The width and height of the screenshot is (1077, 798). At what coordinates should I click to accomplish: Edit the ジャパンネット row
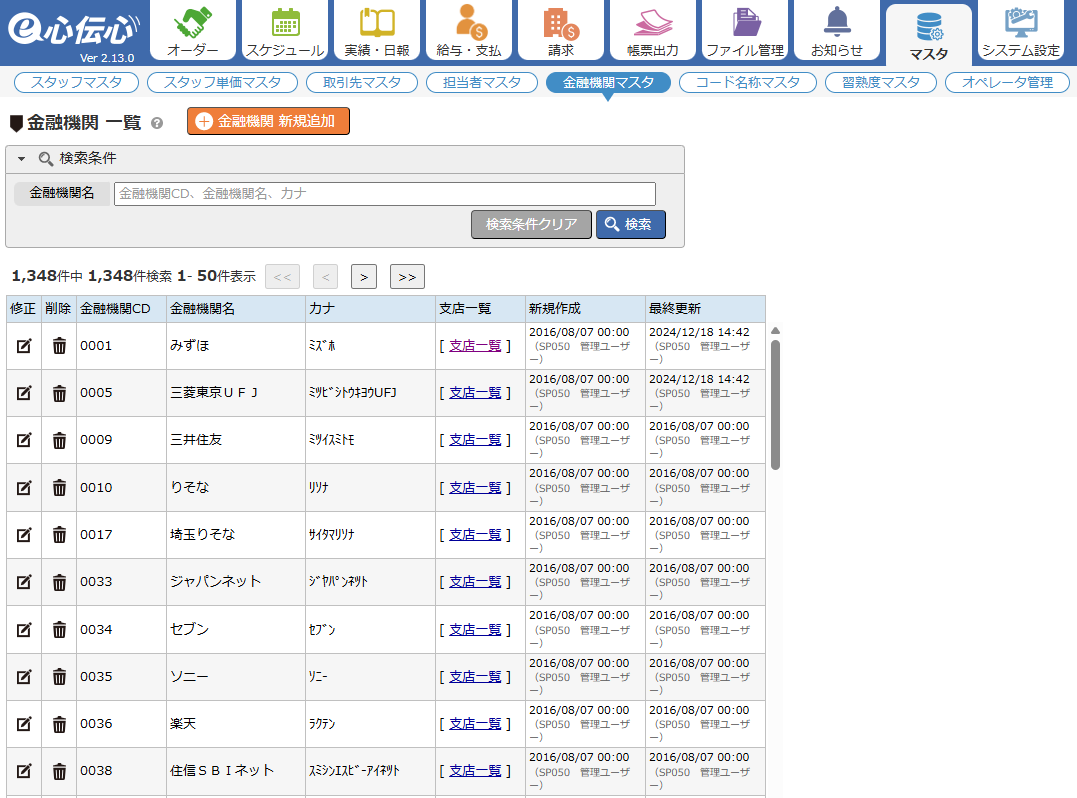[x=24, y=582]
